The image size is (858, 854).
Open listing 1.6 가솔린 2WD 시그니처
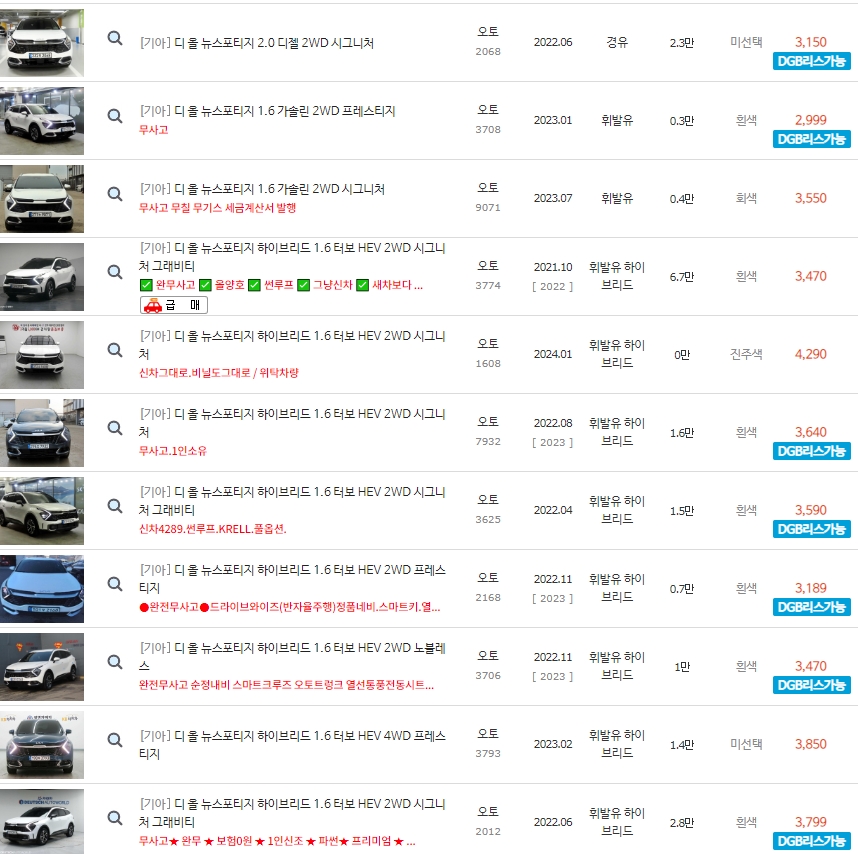pos(262,189)
